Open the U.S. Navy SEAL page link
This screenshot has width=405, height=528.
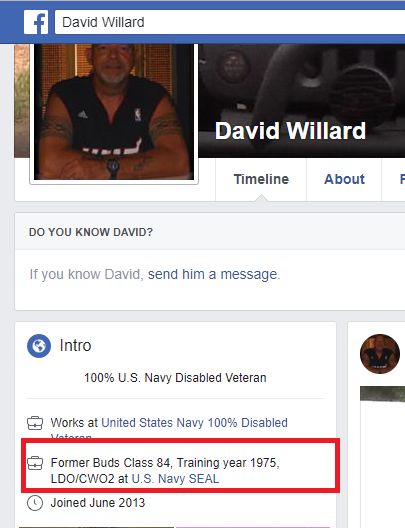pos(175,479)
